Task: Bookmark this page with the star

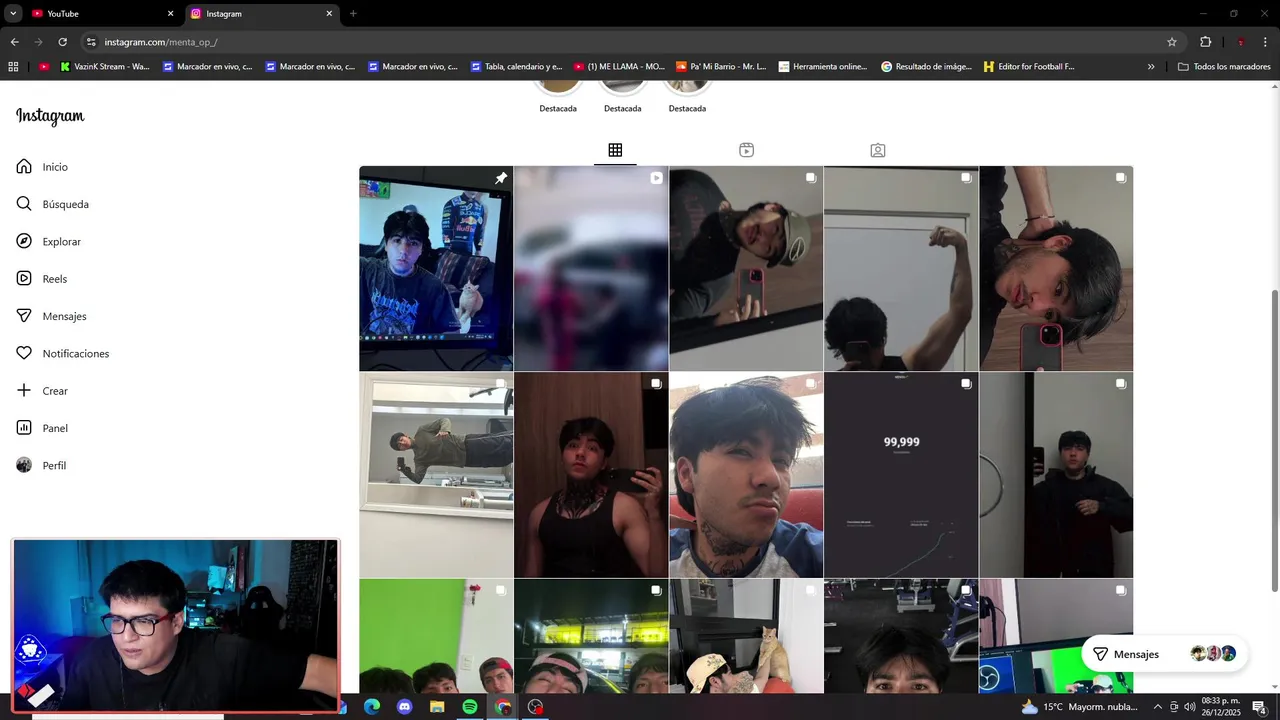Action: click(1172, 42)
